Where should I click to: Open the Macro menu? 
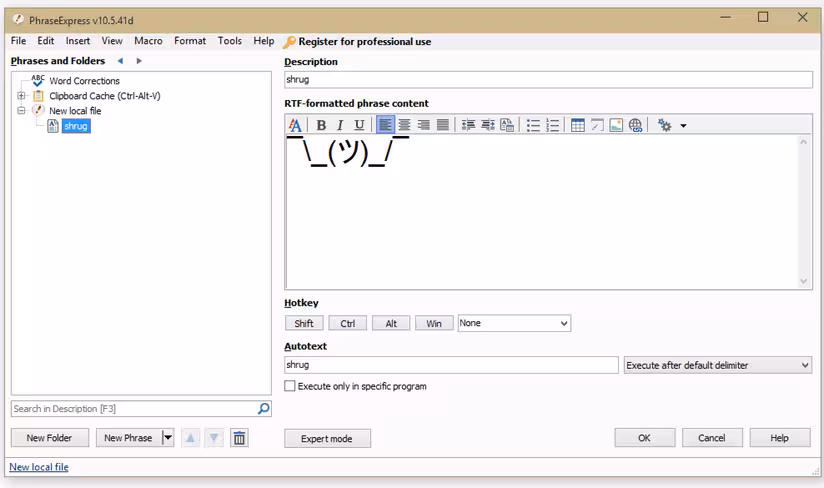coord(148,41)
